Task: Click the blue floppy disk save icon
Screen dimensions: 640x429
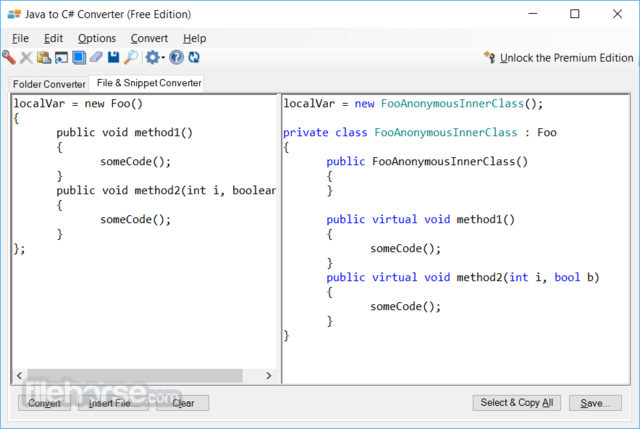Action: coord(113,57)
